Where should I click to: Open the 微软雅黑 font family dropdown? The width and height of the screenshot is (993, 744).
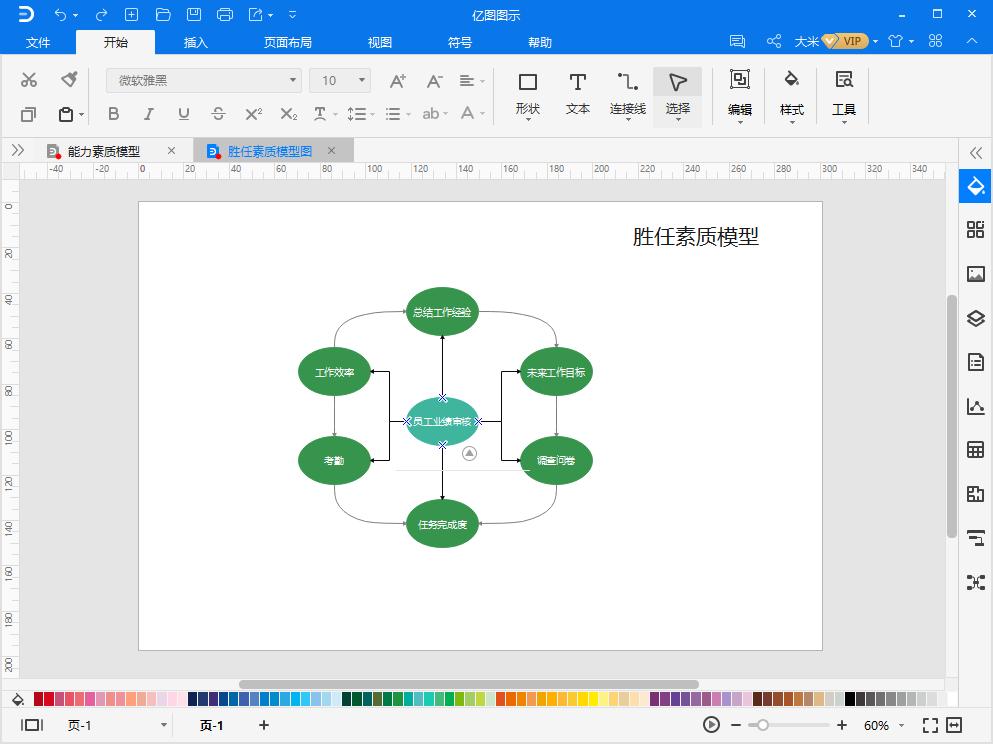pos(291,79)
